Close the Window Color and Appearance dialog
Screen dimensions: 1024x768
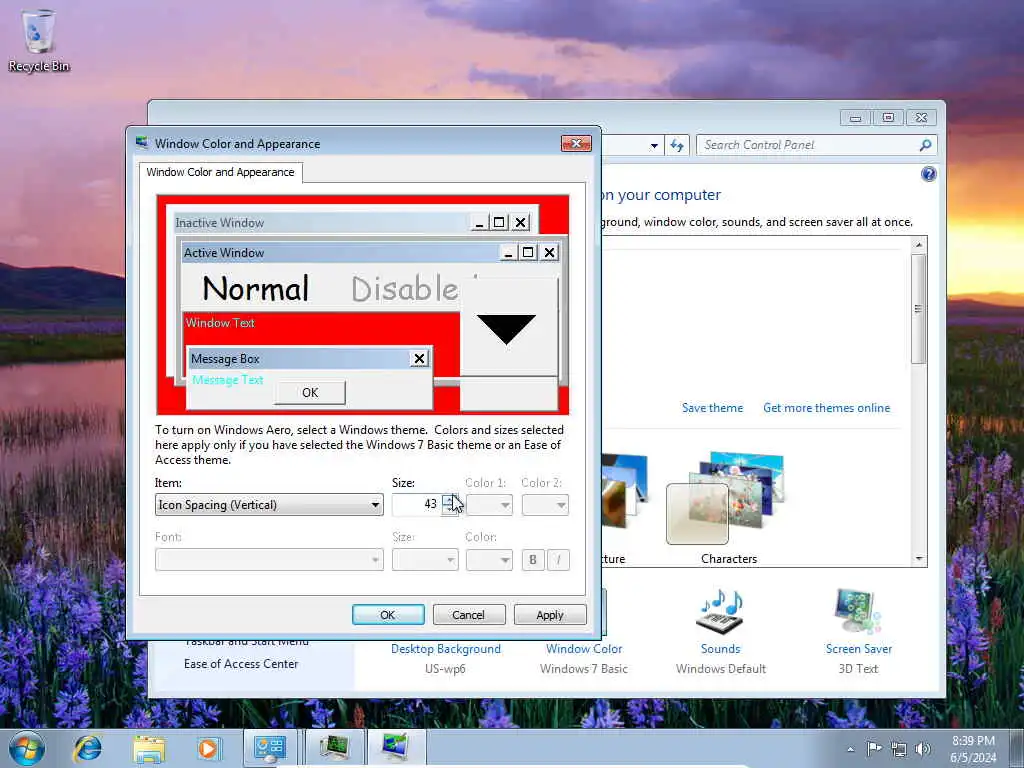(576, 143)
